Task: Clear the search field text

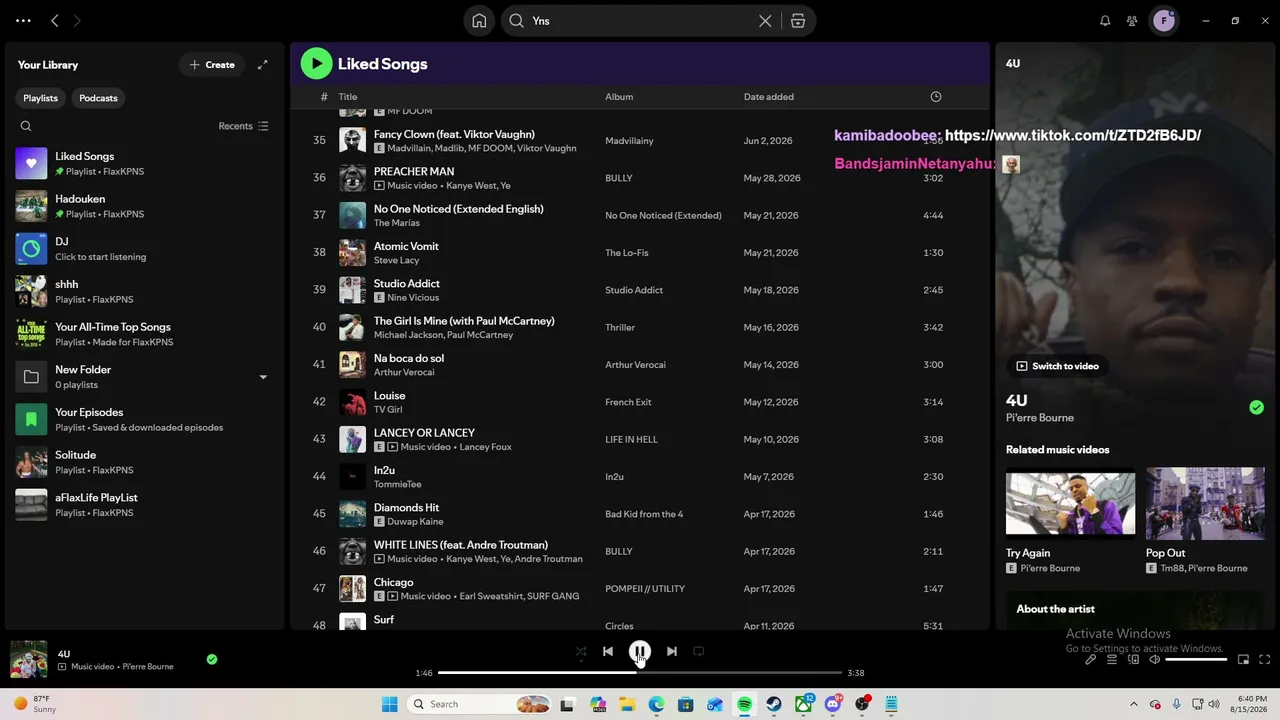Action: 765,21
